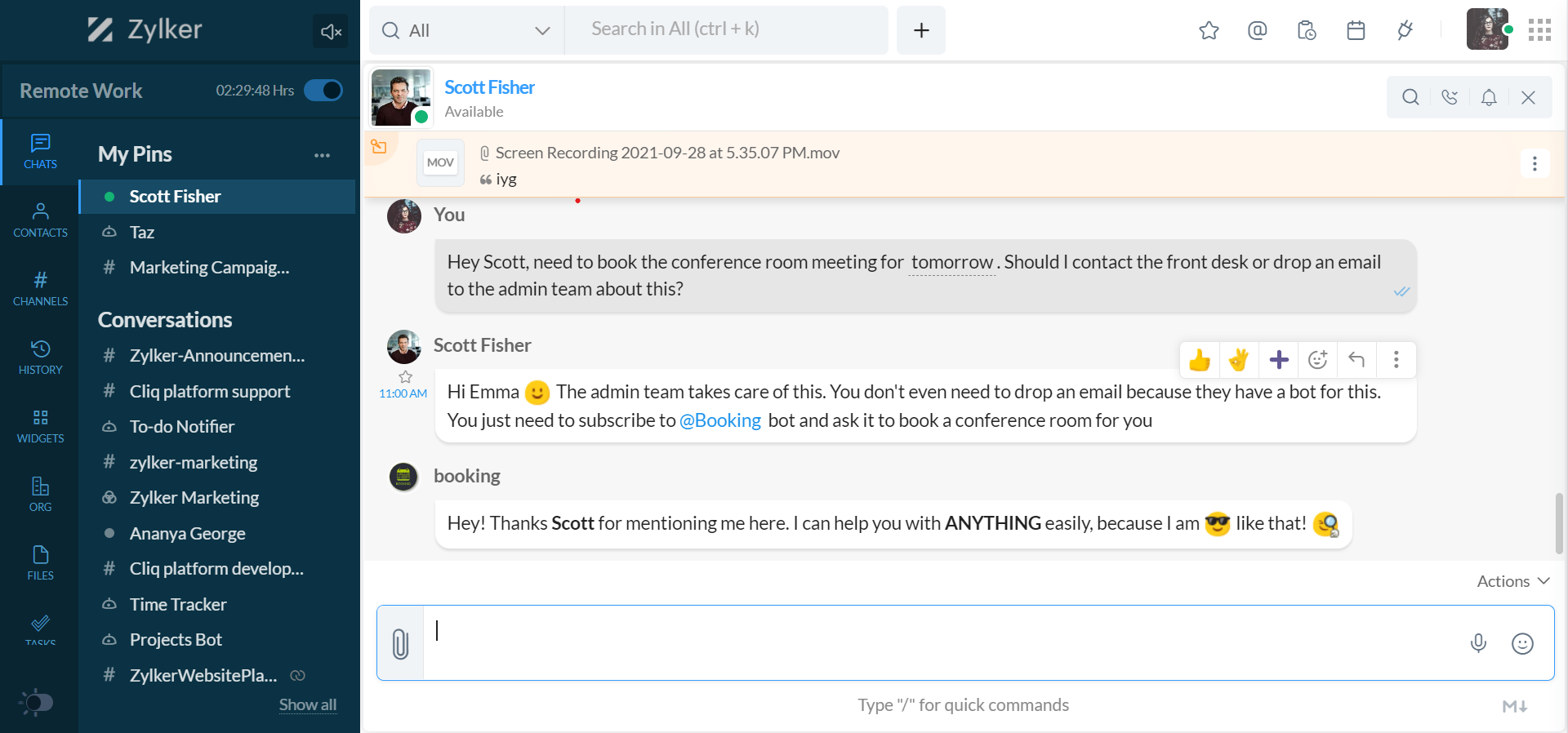The width and height of the screenshot is (1568, 733).
Task: Click the plus button beside search
Action: [x=921, y=30]
